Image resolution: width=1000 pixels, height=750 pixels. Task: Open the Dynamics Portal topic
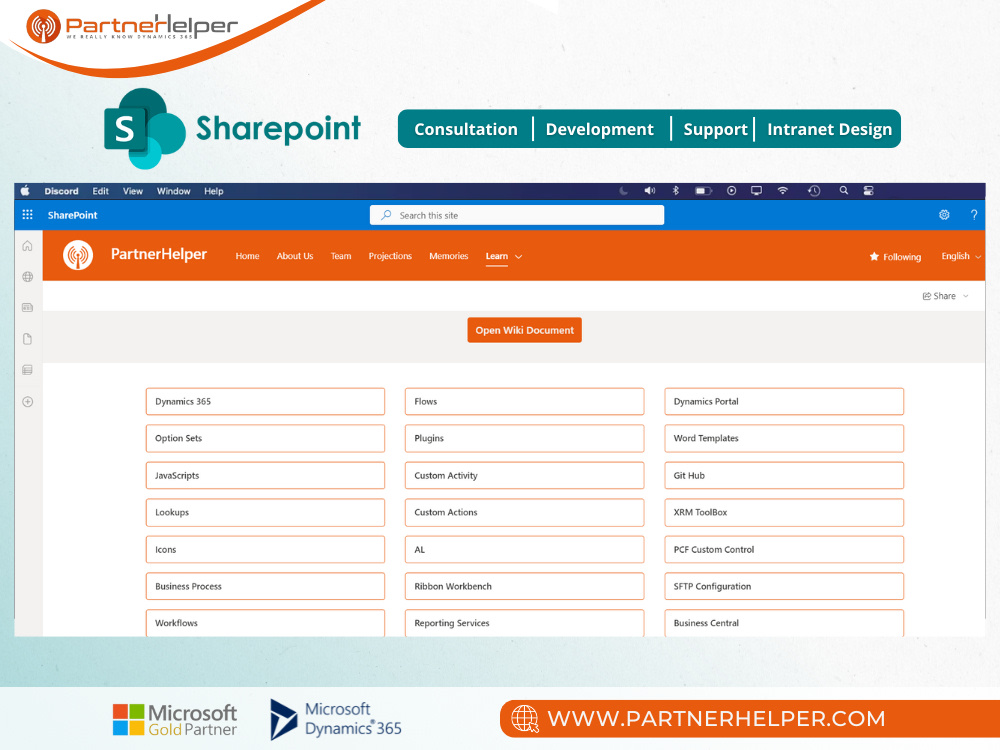[784, 401]
